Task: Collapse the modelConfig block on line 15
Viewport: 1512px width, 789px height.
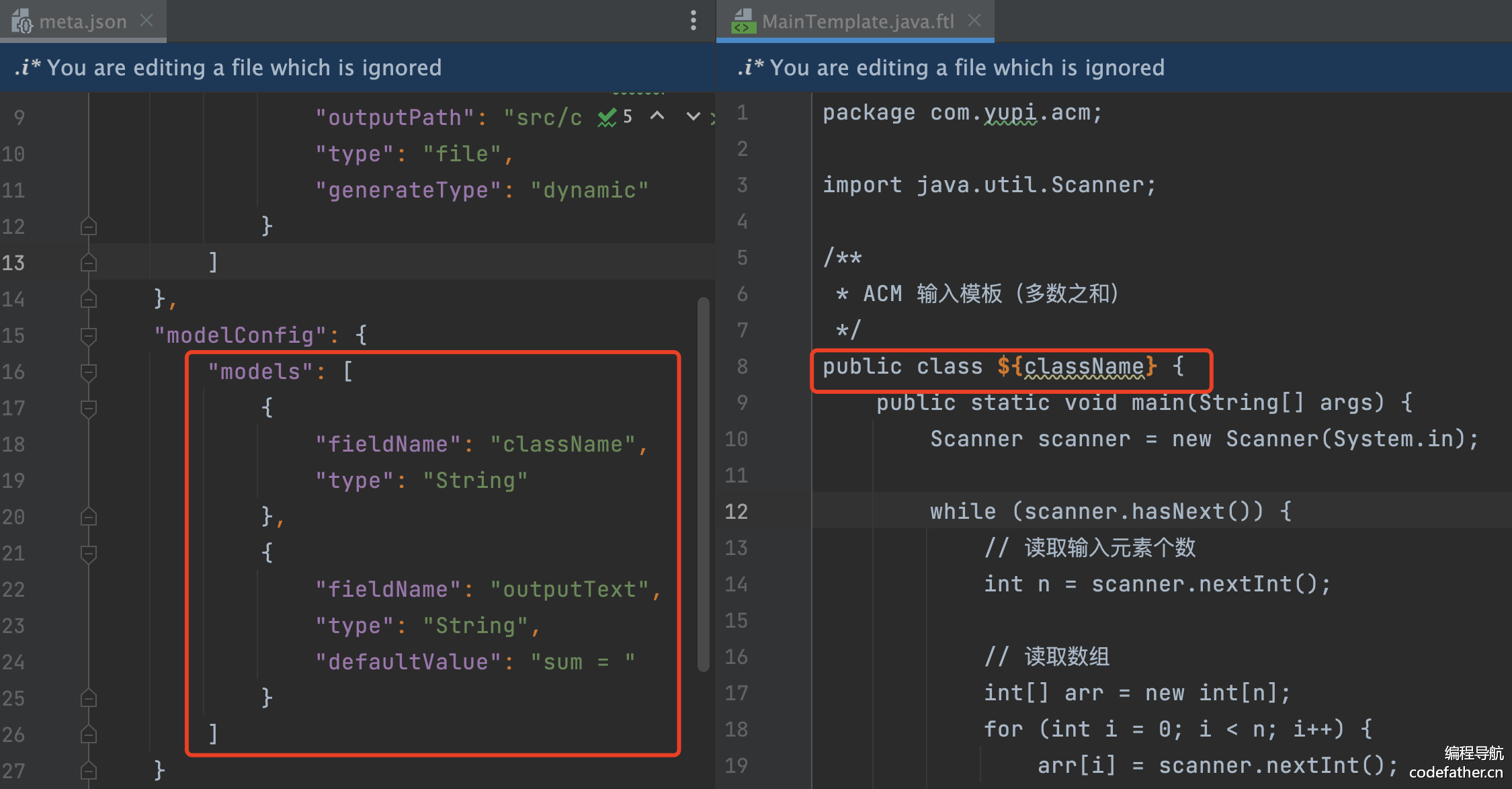Action: pos(88,335)
